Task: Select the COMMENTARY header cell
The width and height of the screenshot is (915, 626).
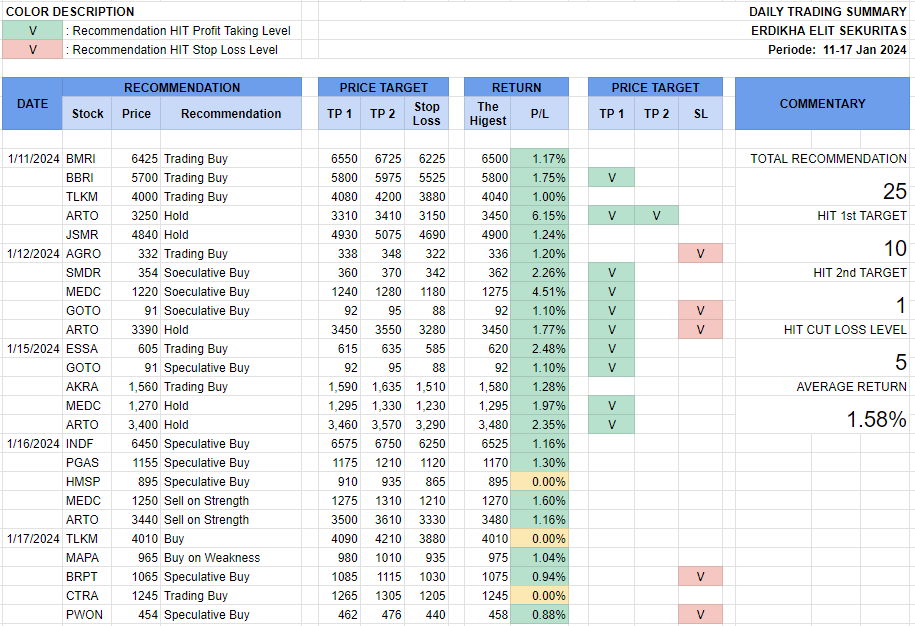Action: 822,104
